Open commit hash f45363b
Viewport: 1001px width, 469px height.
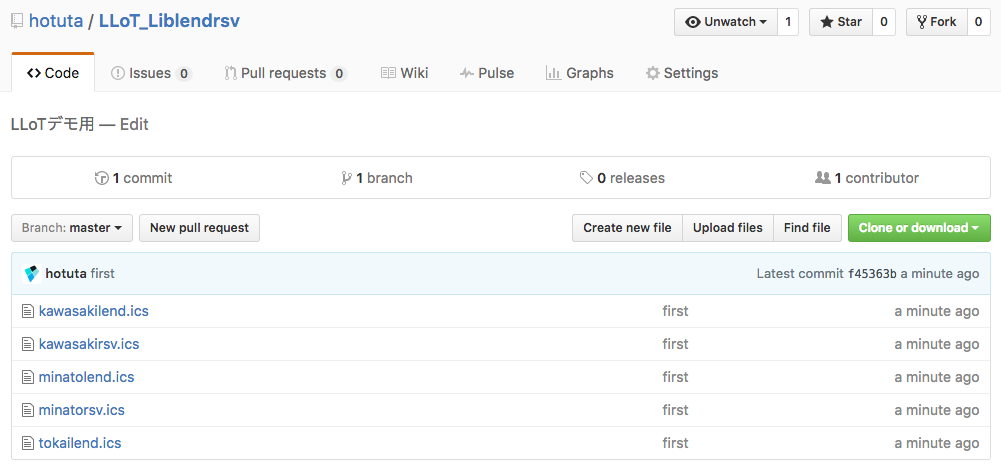pyautogui.click(x=872, y=274)
